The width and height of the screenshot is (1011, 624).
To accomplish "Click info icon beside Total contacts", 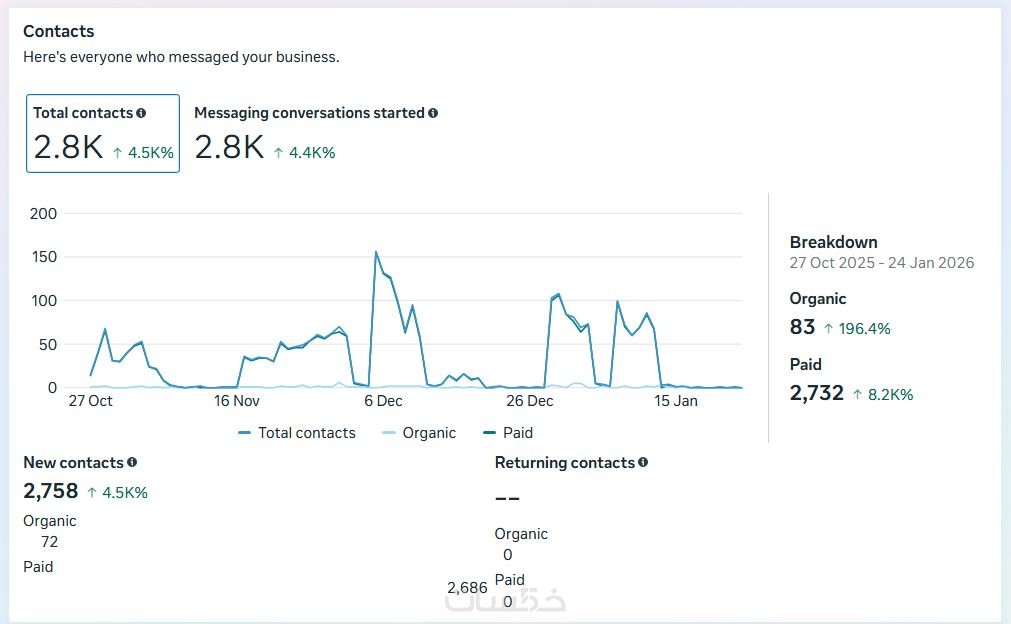I will [141, 114].
